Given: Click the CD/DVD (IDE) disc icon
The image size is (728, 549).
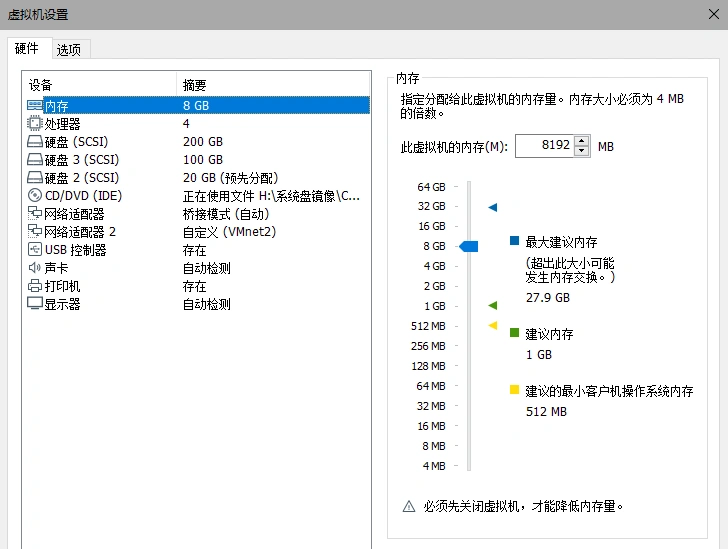Looking at the screenshot, I should click(x=35, y=196).
